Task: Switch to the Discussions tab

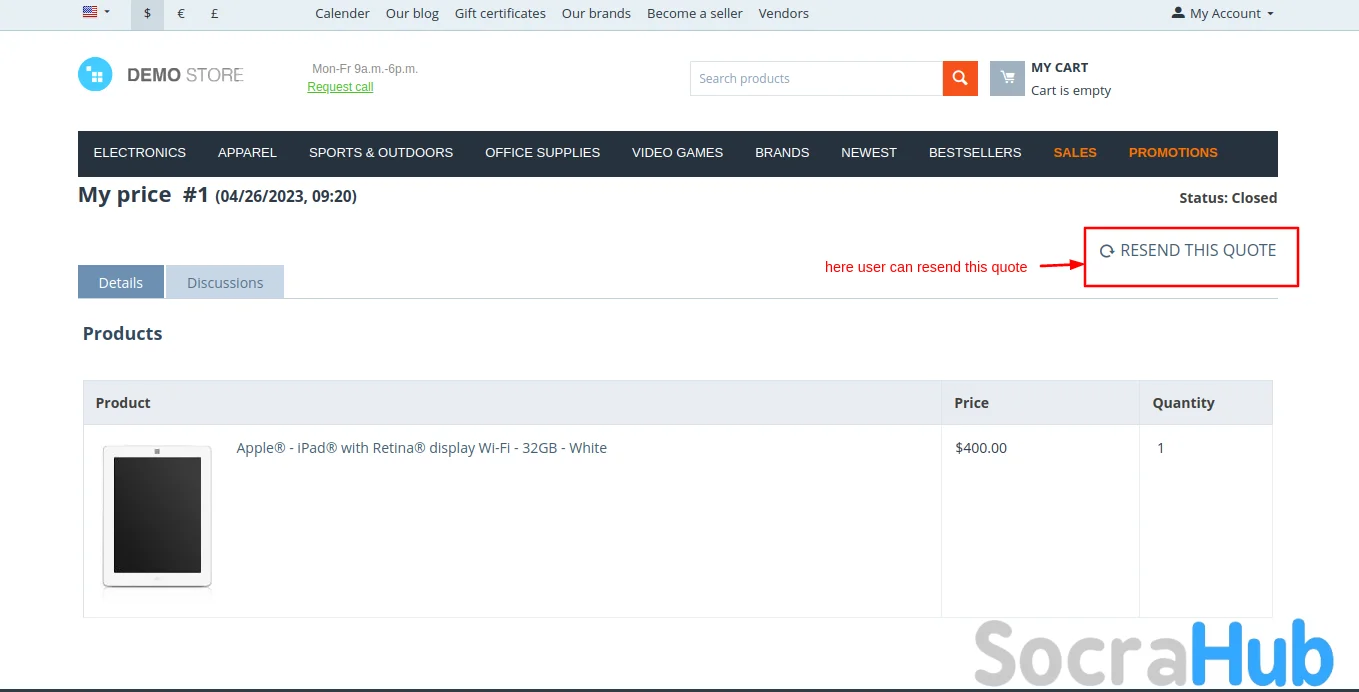Action: [225, 282]
